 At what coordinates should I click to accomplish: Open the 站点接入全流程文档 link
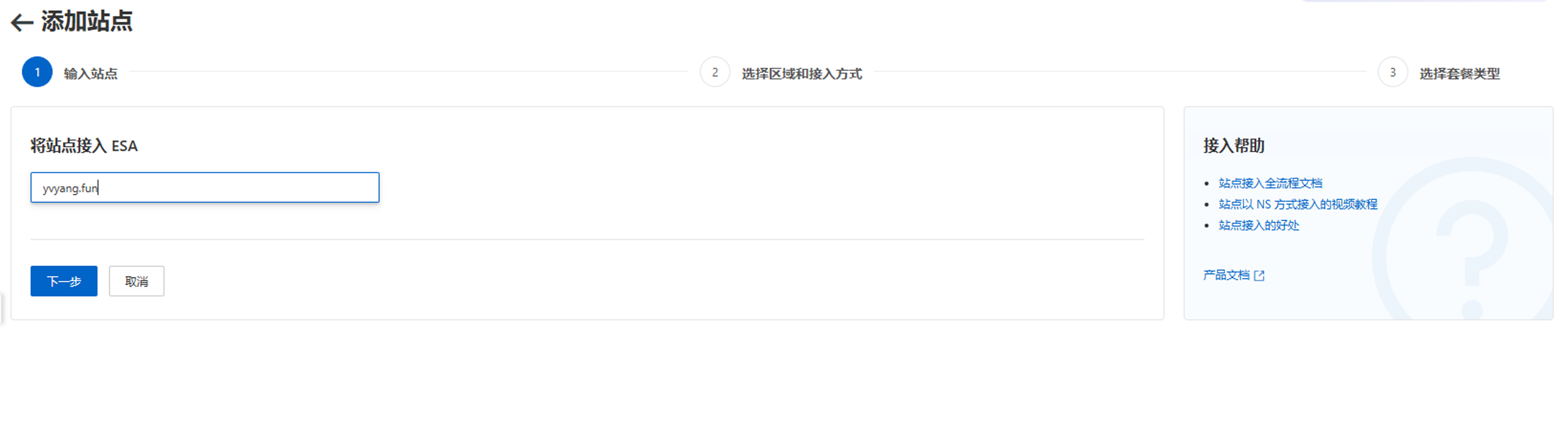(x=1270, y=183)
